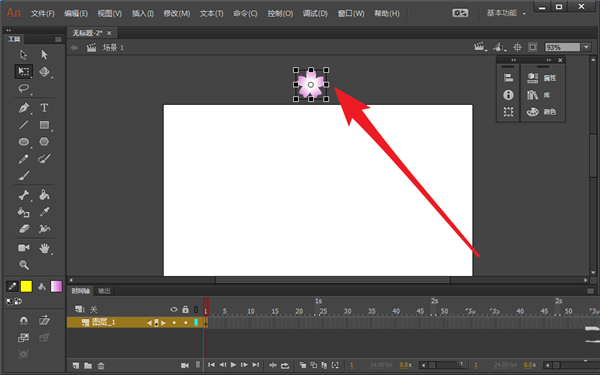Click the zoom percentage input field

click(562, 47)
